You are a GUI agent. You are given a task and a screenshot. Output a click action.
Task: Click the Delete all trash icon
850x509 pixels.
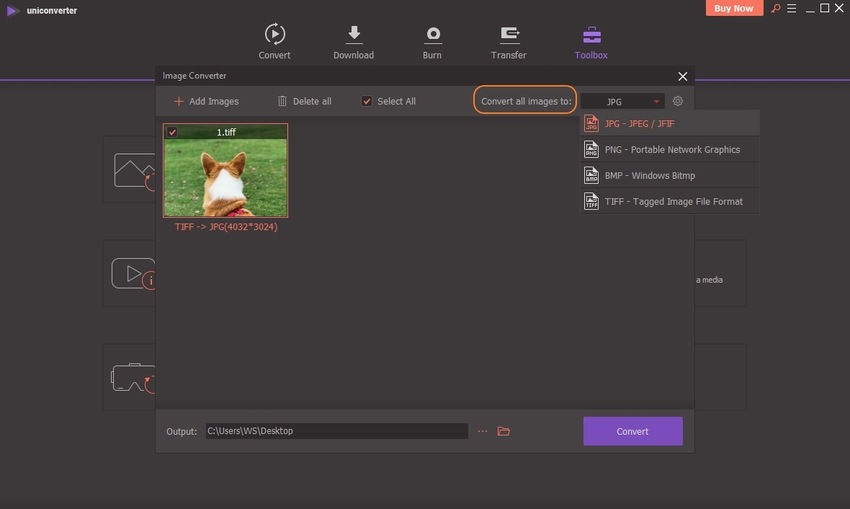[x=282, y=101]
